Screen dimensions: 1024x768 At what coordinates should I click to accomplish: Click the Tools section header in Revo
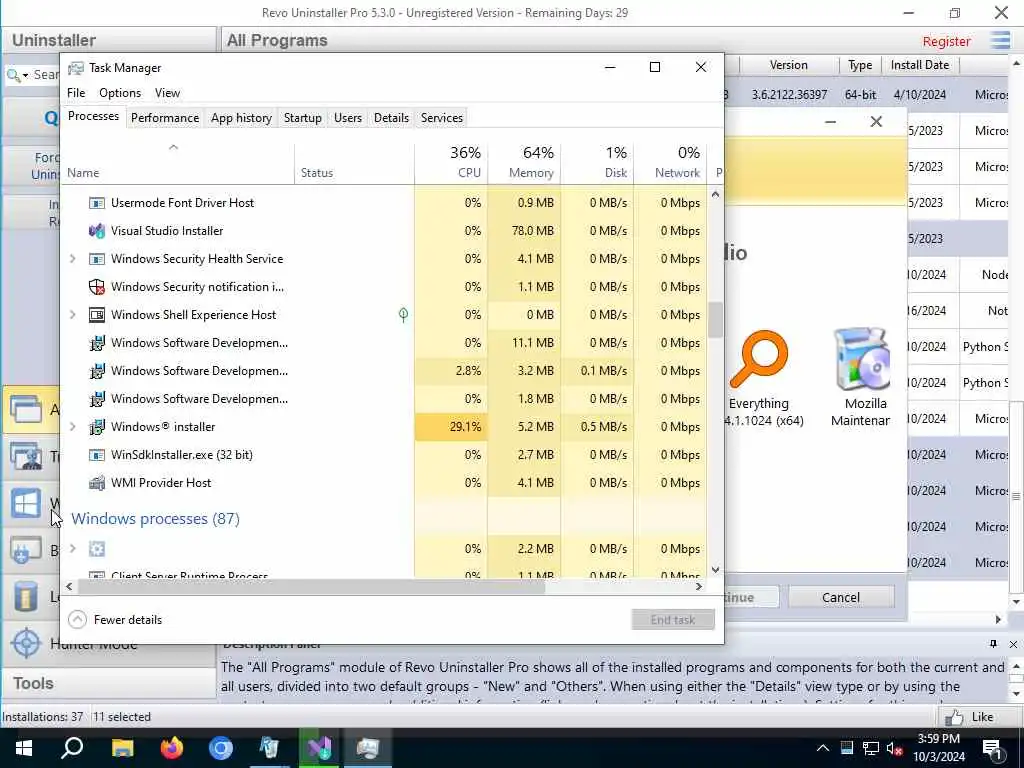108,683
